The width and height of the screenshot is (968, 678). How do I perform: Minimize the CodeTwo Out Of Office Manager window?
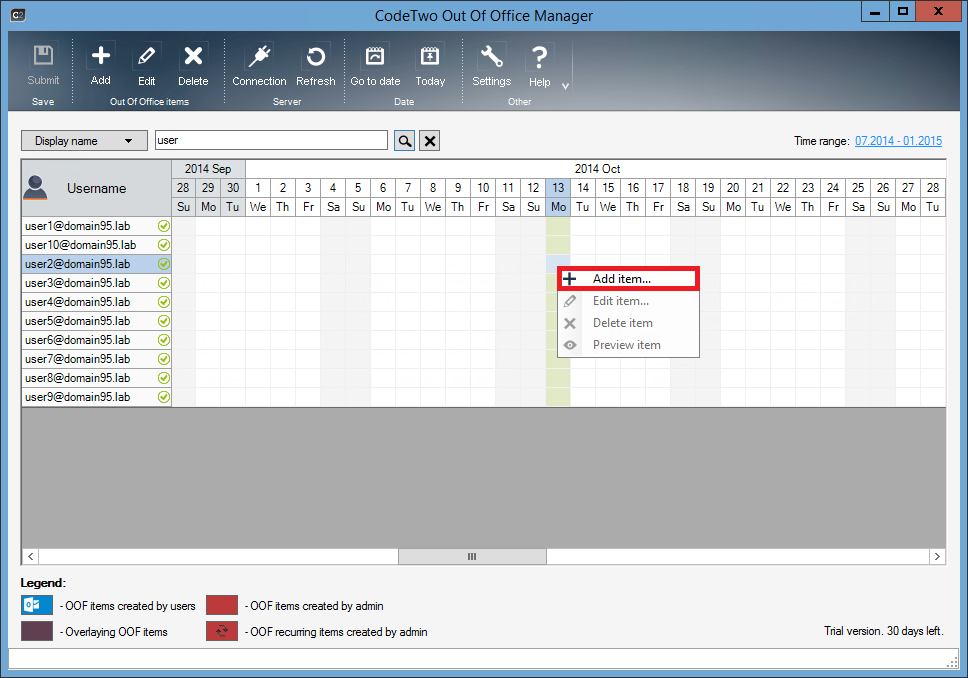point(875,11)
